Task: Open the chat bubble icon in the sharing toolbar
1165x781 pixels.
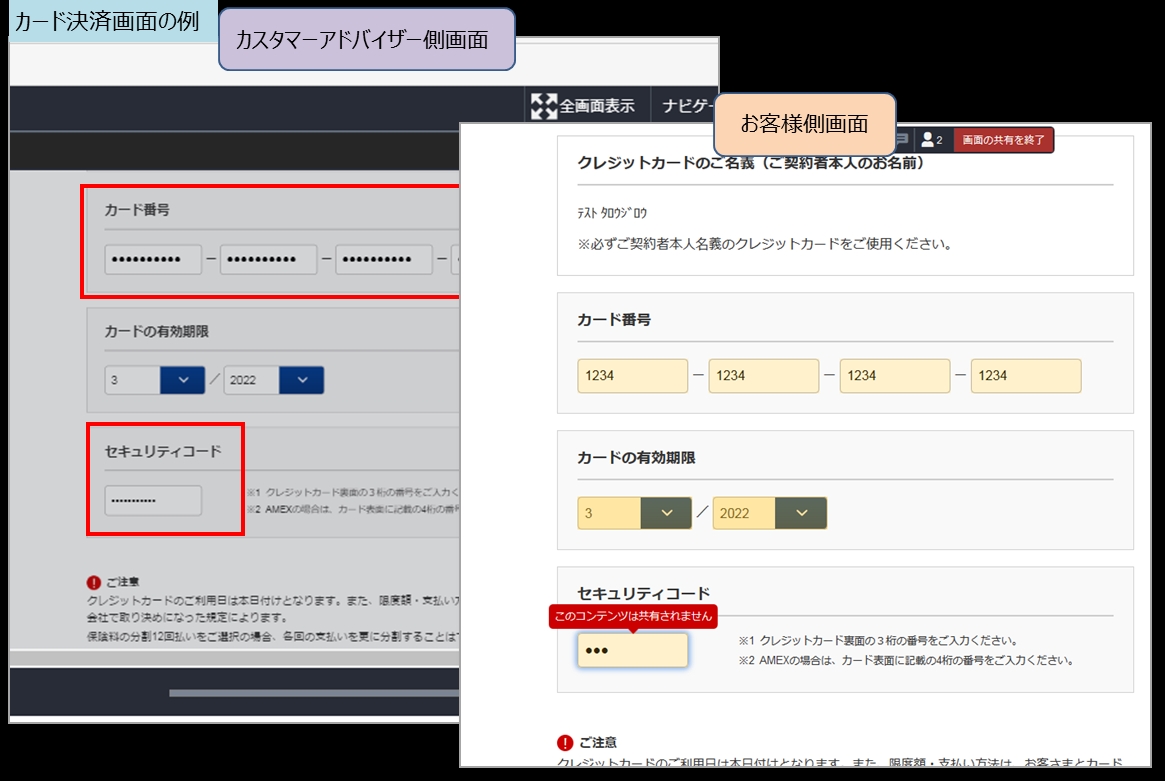Action: (x=903, y=140)
